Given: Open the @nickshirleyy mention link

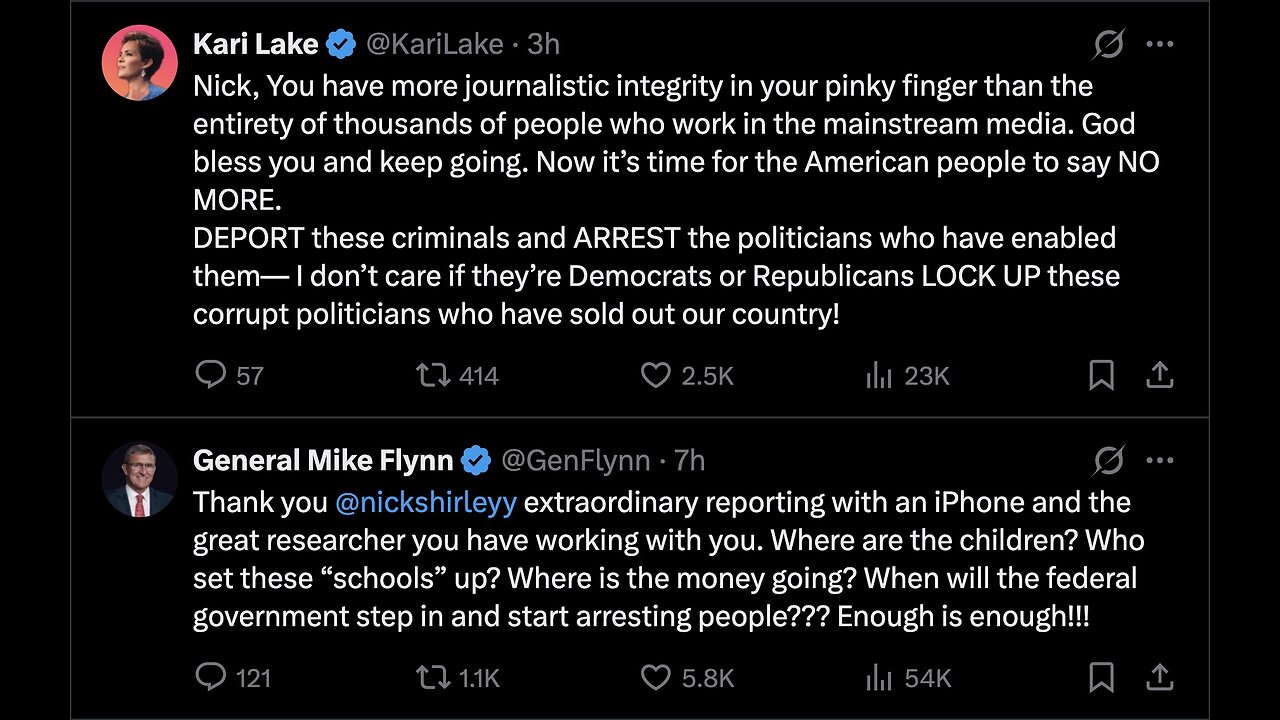Looking at the screenshot, I should pyautogui.click(x=425, y=502).
